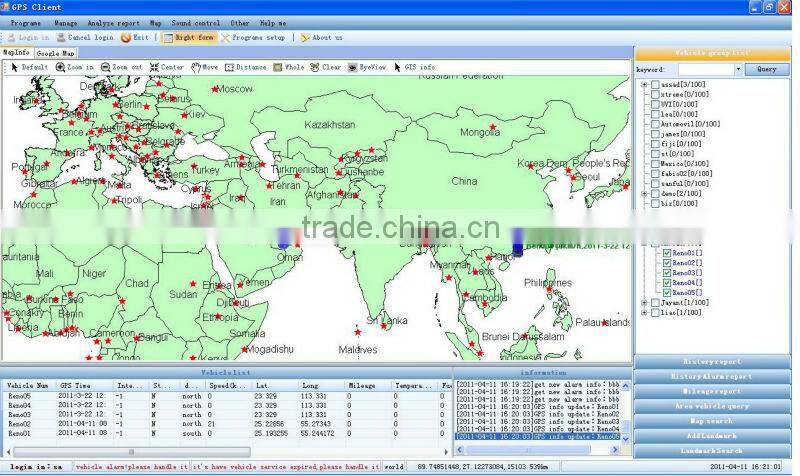
Task: Open the Sound control menu
Action: [195, 23]
